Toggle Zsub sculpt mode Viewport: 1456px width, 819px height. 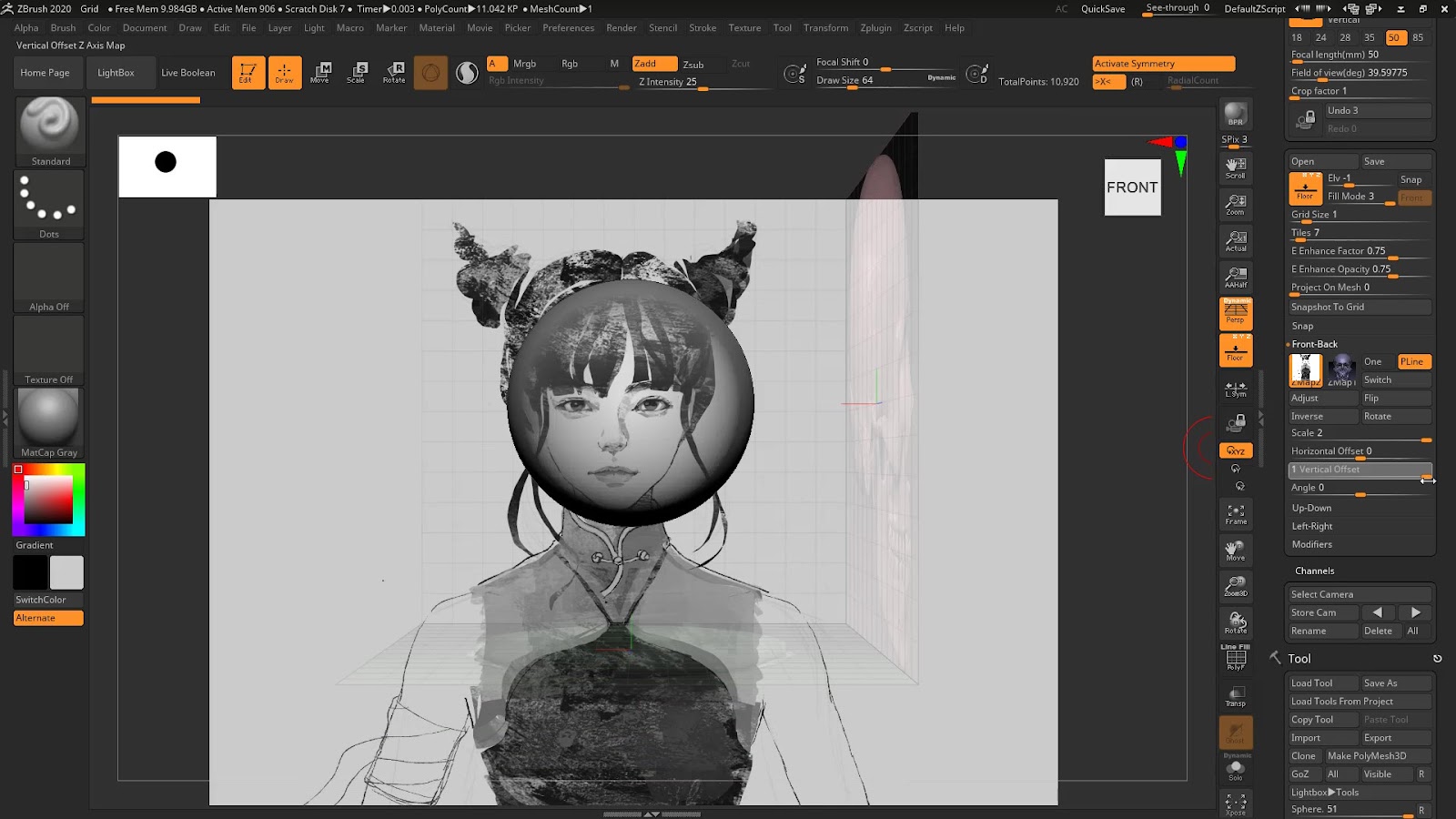pos(693,65)
